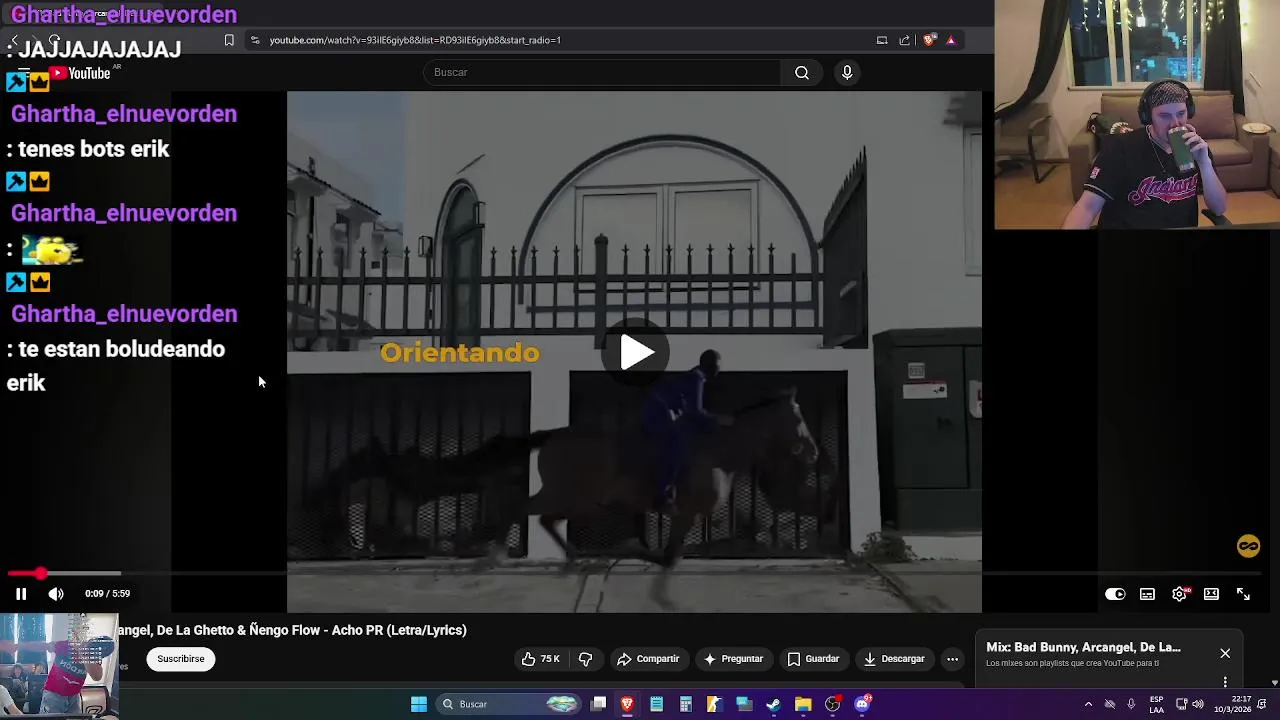Click the cast/picture-in-picture address bar icon

click(x=882, y=40)
